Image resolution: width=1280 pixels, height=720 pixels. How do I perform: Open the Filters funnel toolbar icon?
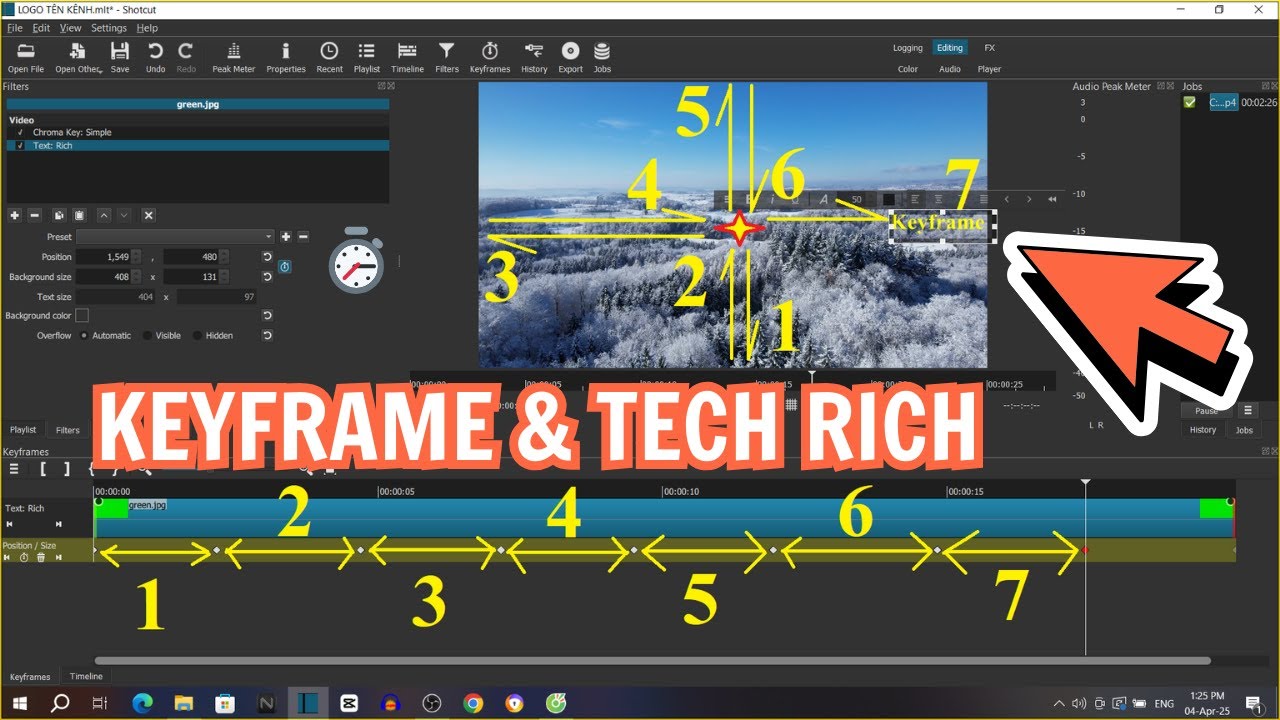point(447,51)
